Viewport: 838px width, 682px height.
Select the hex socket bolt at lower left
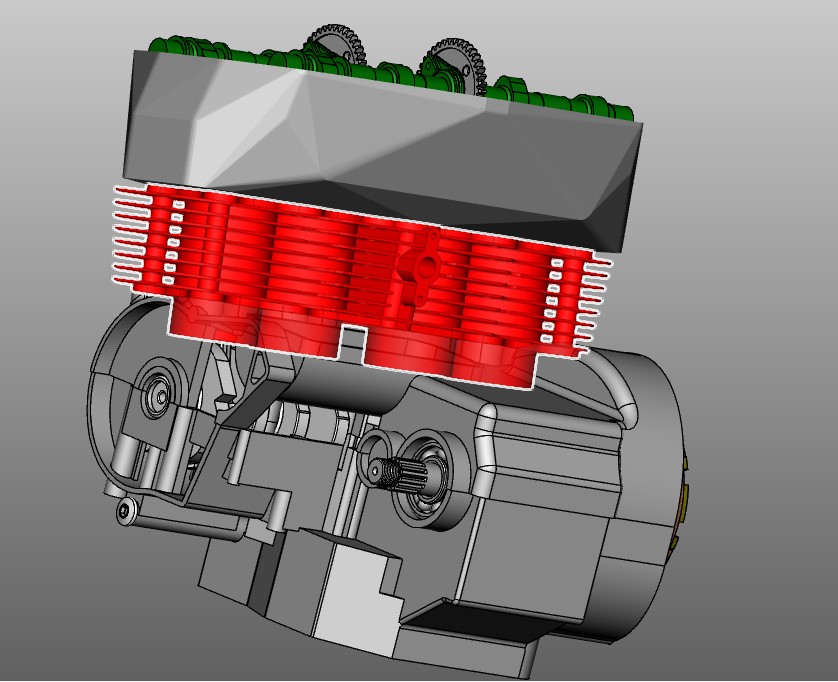[x=125, y=512]
